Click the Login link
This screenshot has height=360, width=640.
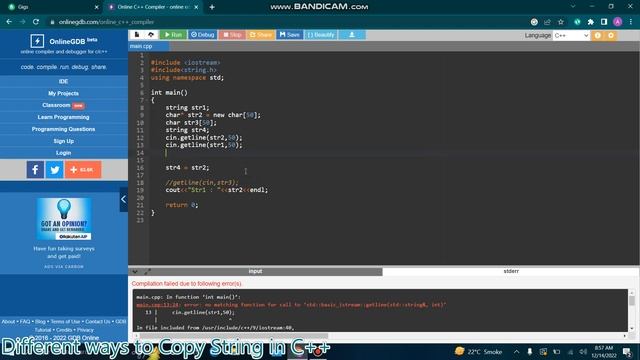[x=63, y=153]
